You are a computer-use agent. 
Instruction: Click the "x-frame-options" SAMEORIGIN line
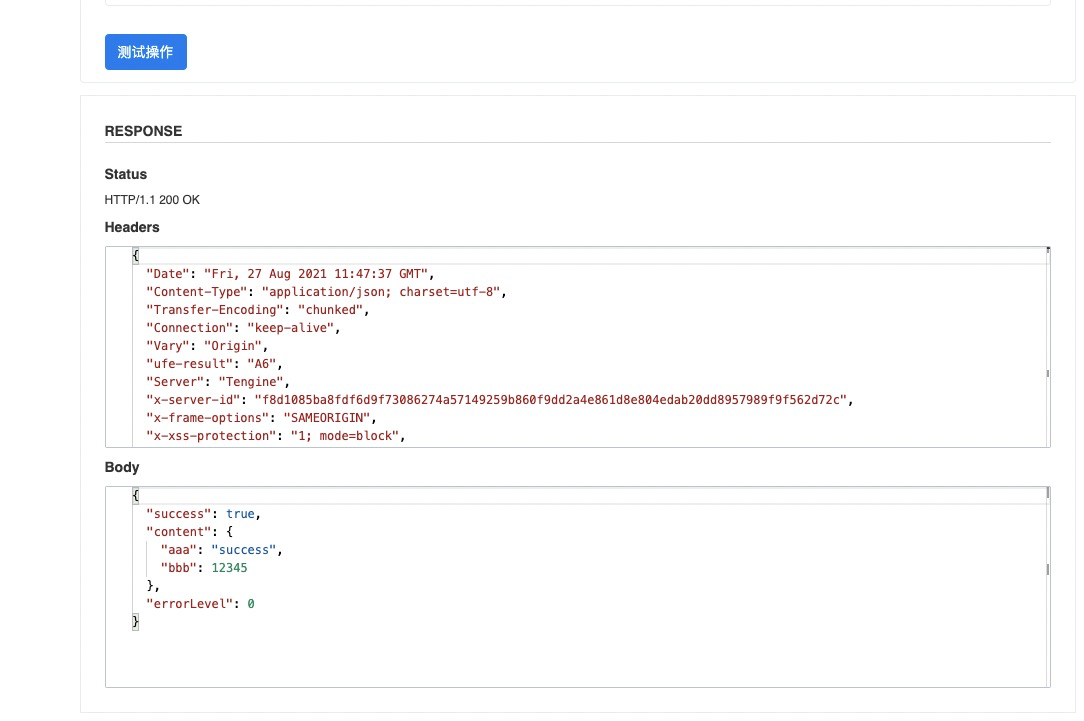tap(261, 418)
